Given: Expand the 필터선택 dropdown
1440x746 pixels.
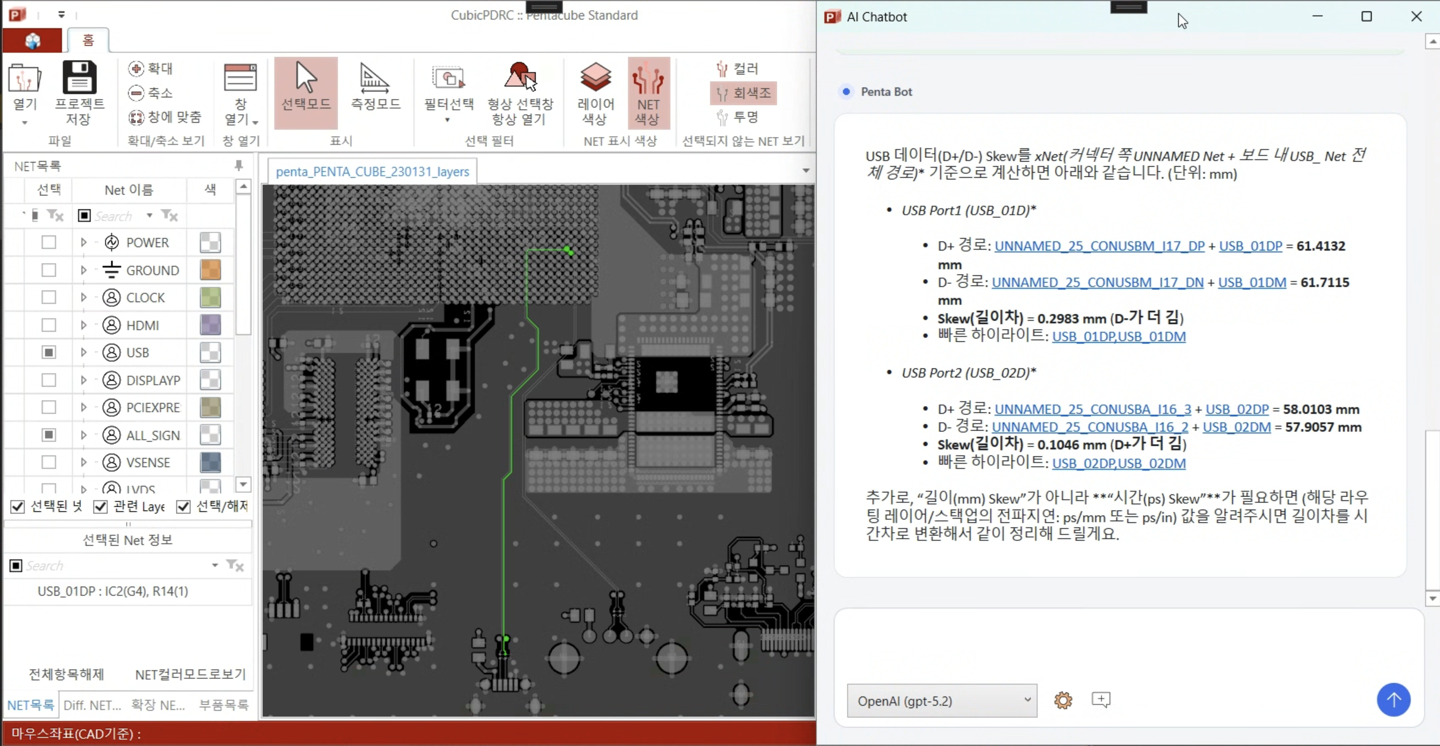Looking at the screenshot, I should pos(447,120).
